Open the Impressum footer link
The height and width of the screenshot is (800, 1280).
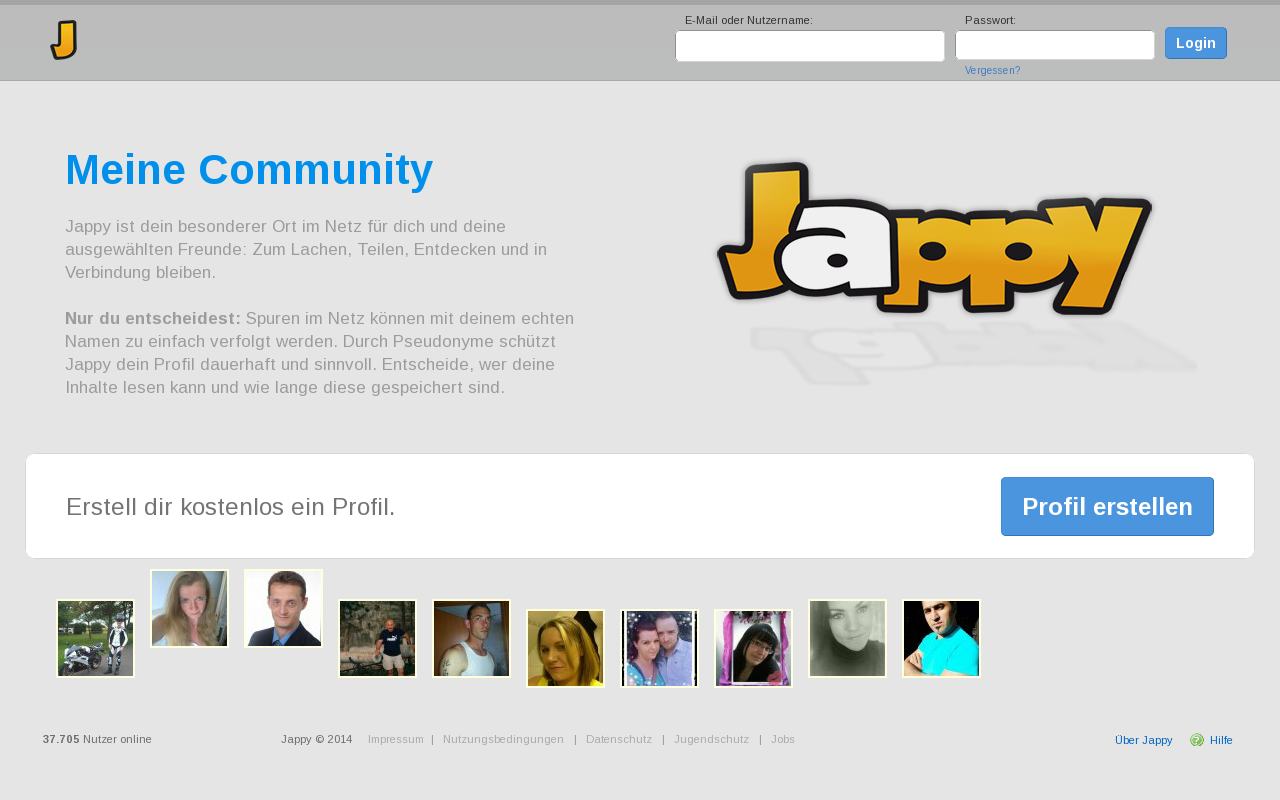396,739
